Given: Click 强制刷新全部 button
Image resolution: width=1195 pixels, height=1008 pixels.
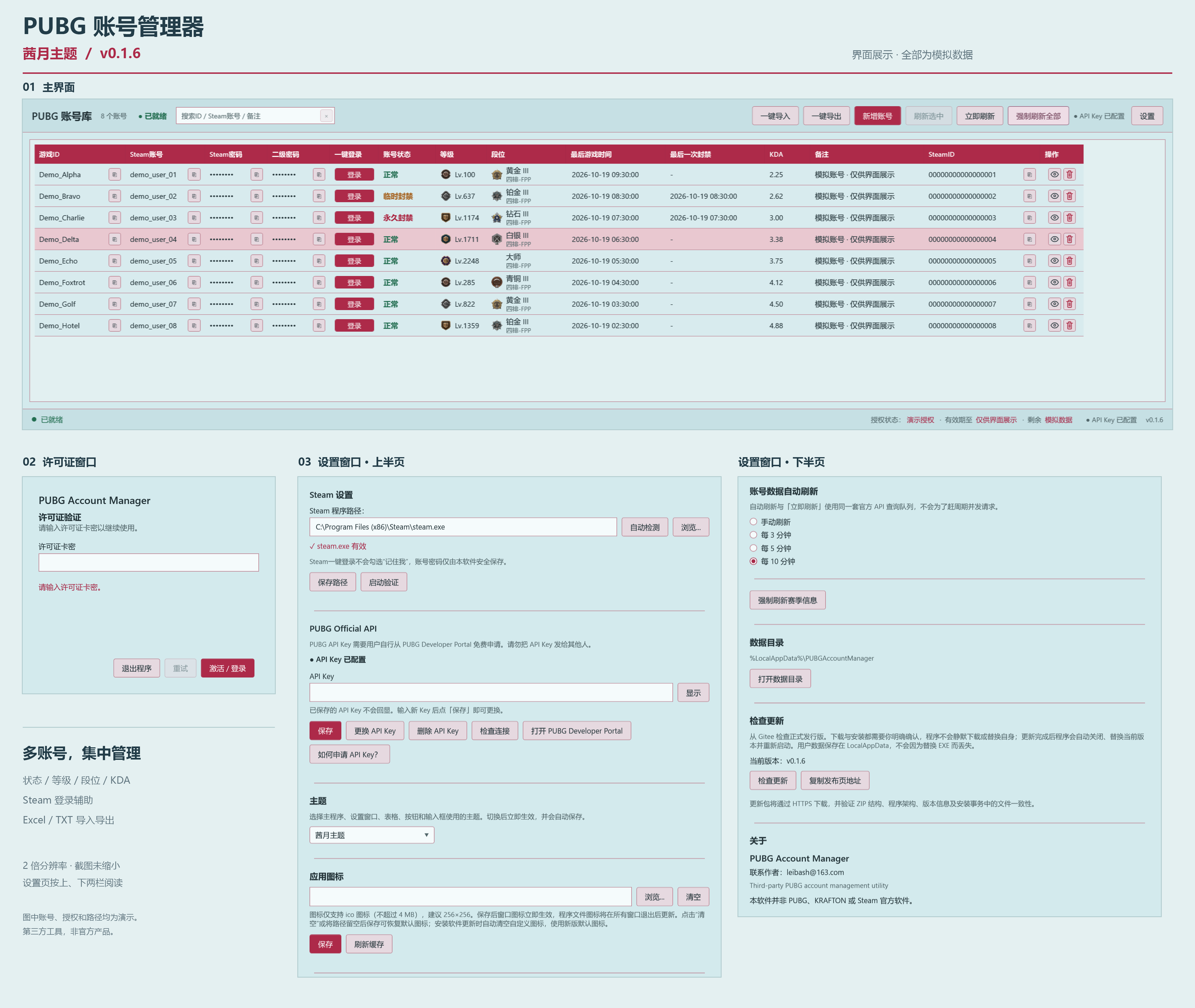Looking at the screenshot, I should click(1038, 116).
